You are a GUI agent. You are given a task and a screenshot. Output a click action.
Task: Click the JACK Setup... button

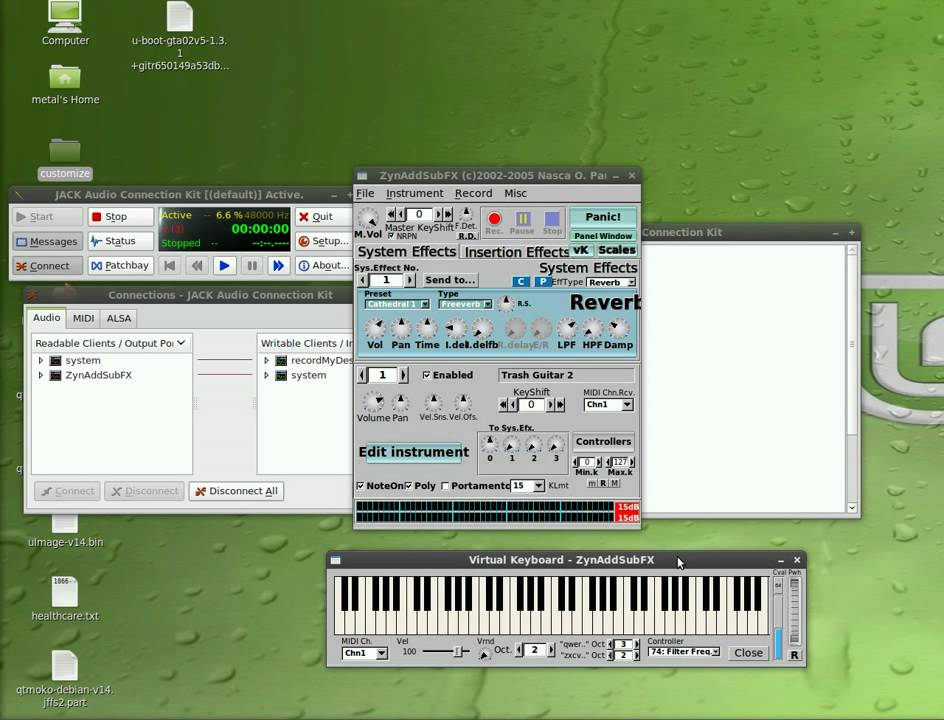click(x=323, y=241)
